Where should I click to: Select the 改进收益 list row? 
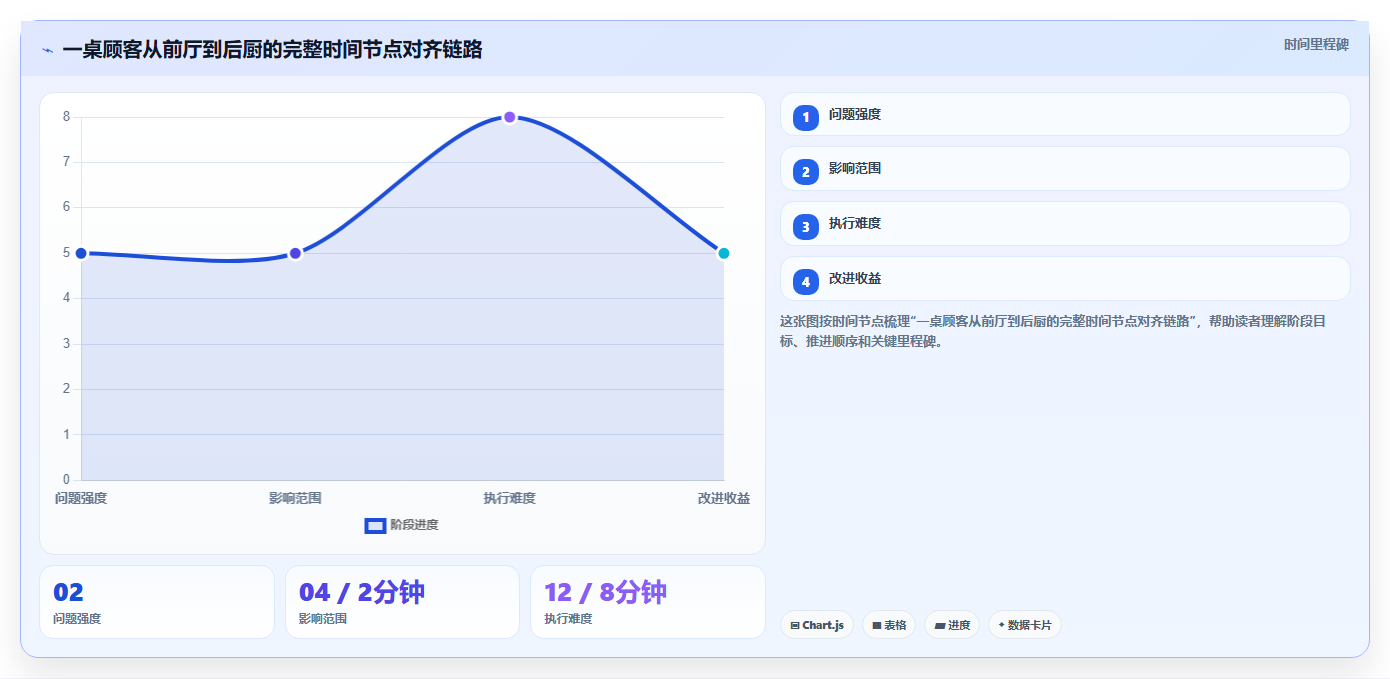pyautogui.click(x=1065, y=279)
